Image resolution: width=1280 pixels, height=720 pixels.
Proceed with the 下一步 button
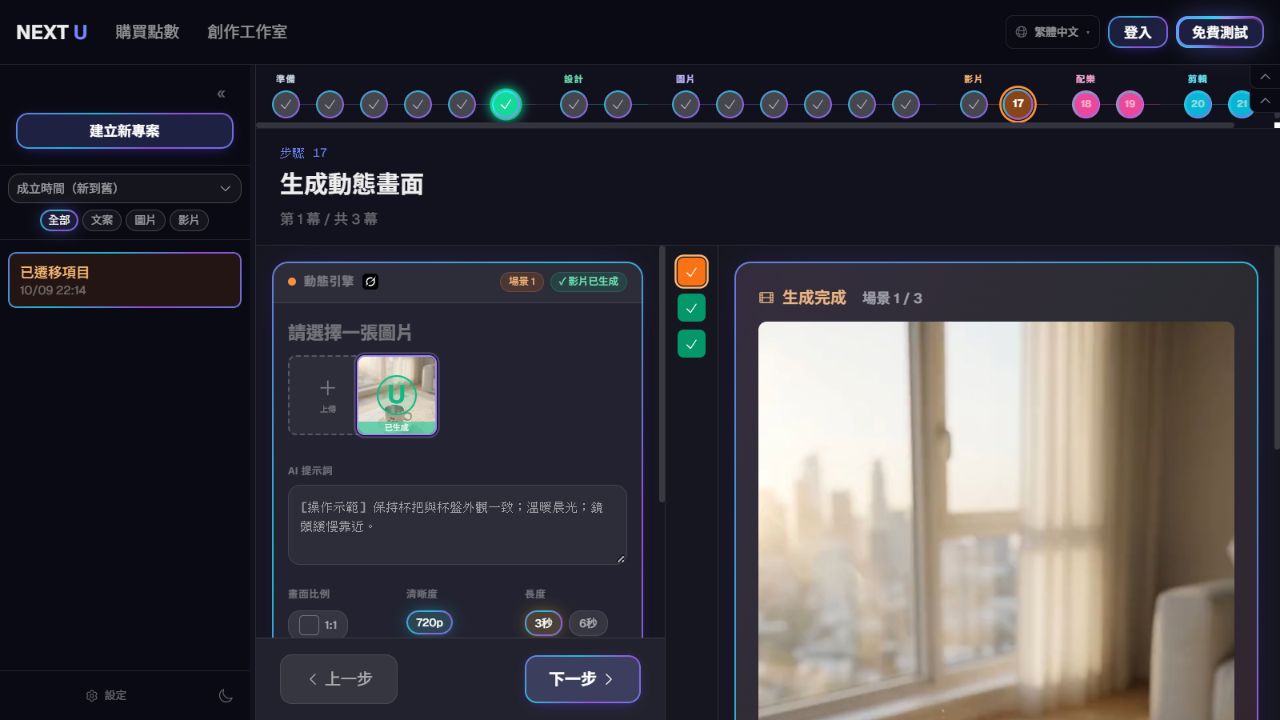coord(582,679)
